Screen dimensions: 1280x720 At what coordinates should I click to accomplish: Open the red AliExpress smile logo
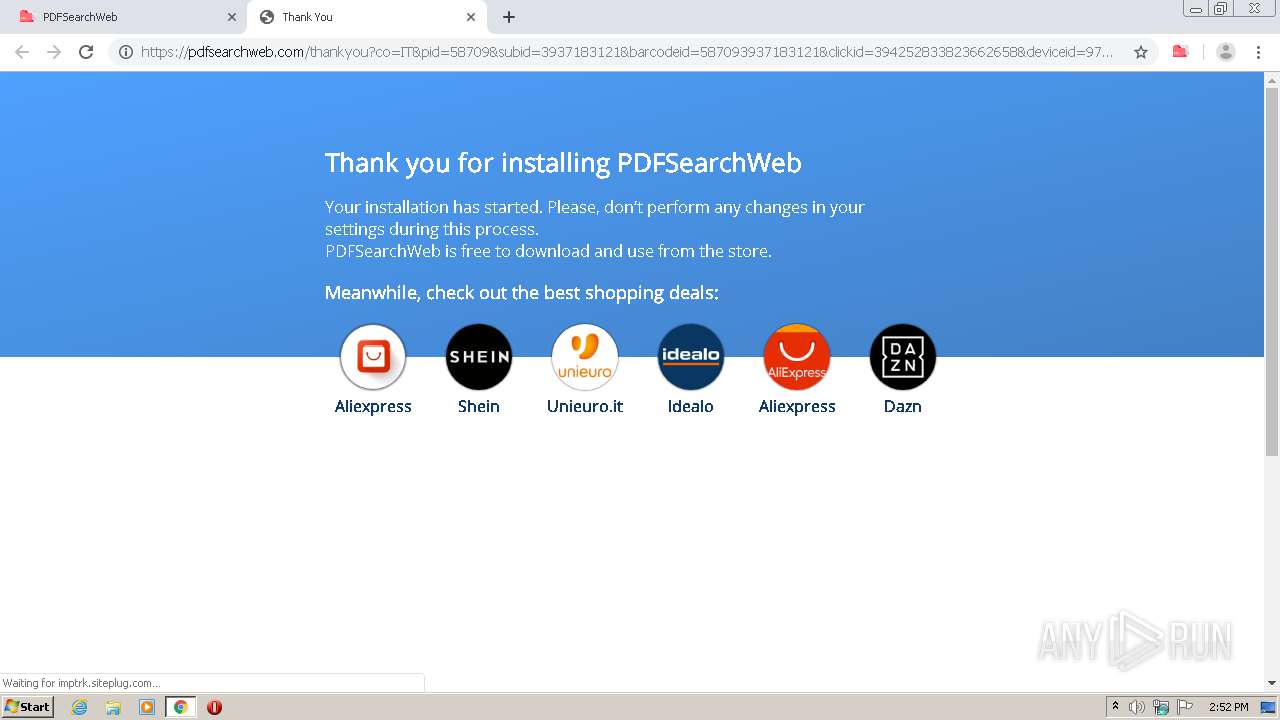tap(797, 356)
